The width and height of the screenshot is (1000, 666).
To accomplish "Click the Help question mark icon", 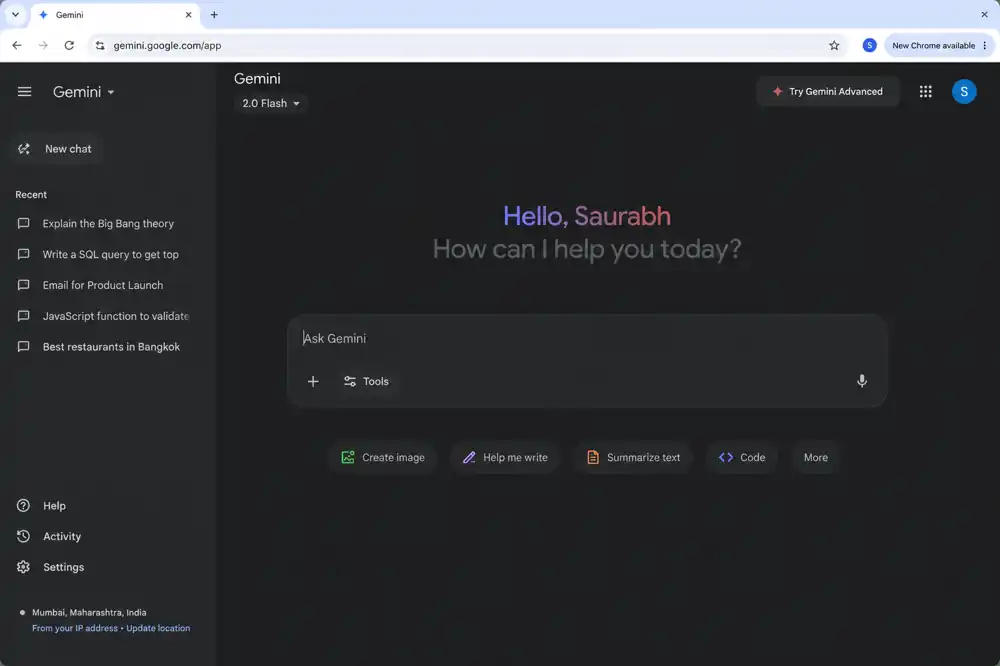I will 24,506.
